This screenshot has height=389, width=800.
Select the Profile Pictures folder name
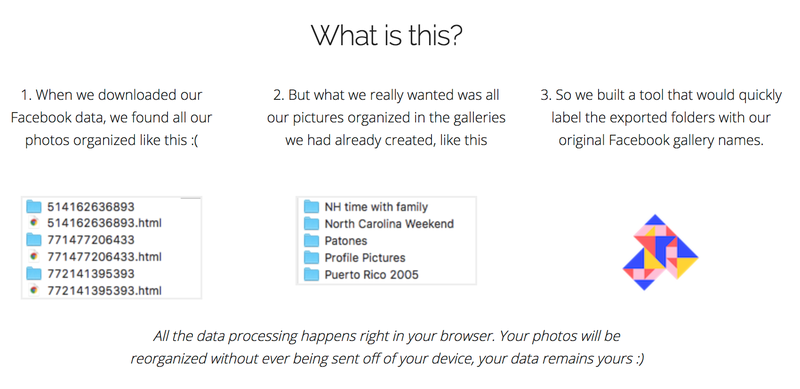coord(365,258)
